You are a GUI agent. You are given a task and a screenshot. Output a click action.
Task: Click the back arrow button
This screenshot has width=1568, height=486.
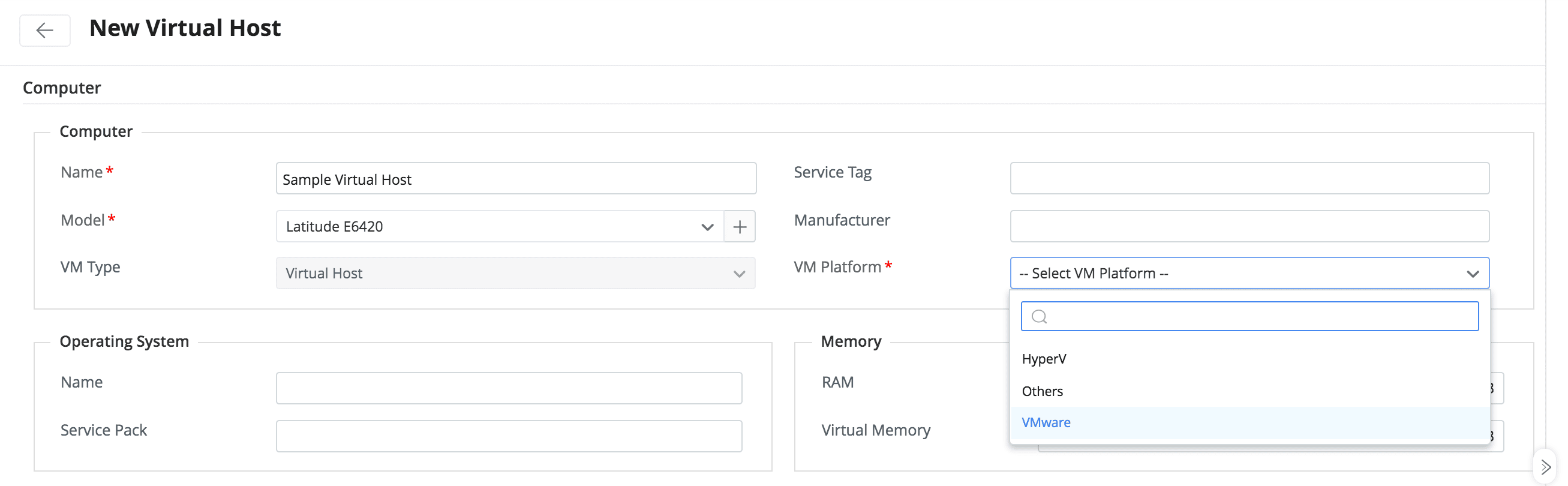tap(44, 30)
